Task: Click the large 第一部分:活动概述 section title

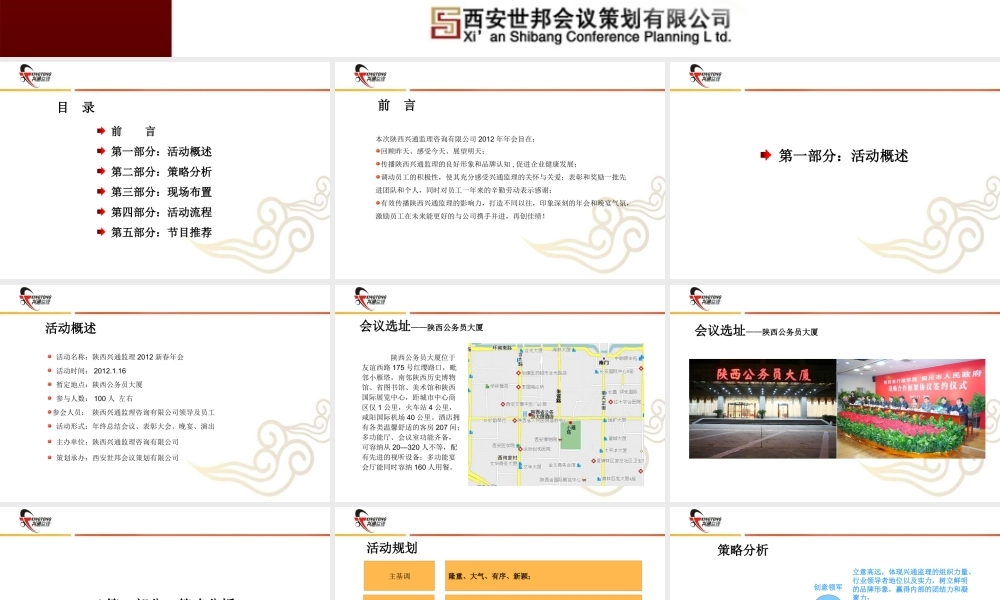Action: (x=843, y=156)
